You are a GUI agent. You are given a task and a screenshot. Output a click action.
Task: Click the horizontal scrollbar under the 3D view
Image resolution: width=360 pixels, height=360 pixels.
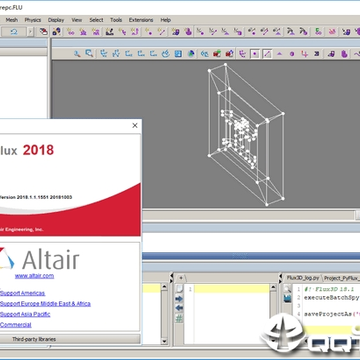tap(248, 214)
